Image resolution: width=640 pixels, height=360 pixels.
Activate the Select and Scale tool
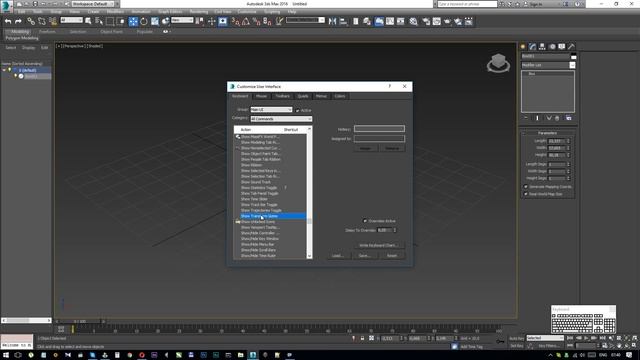155,21
